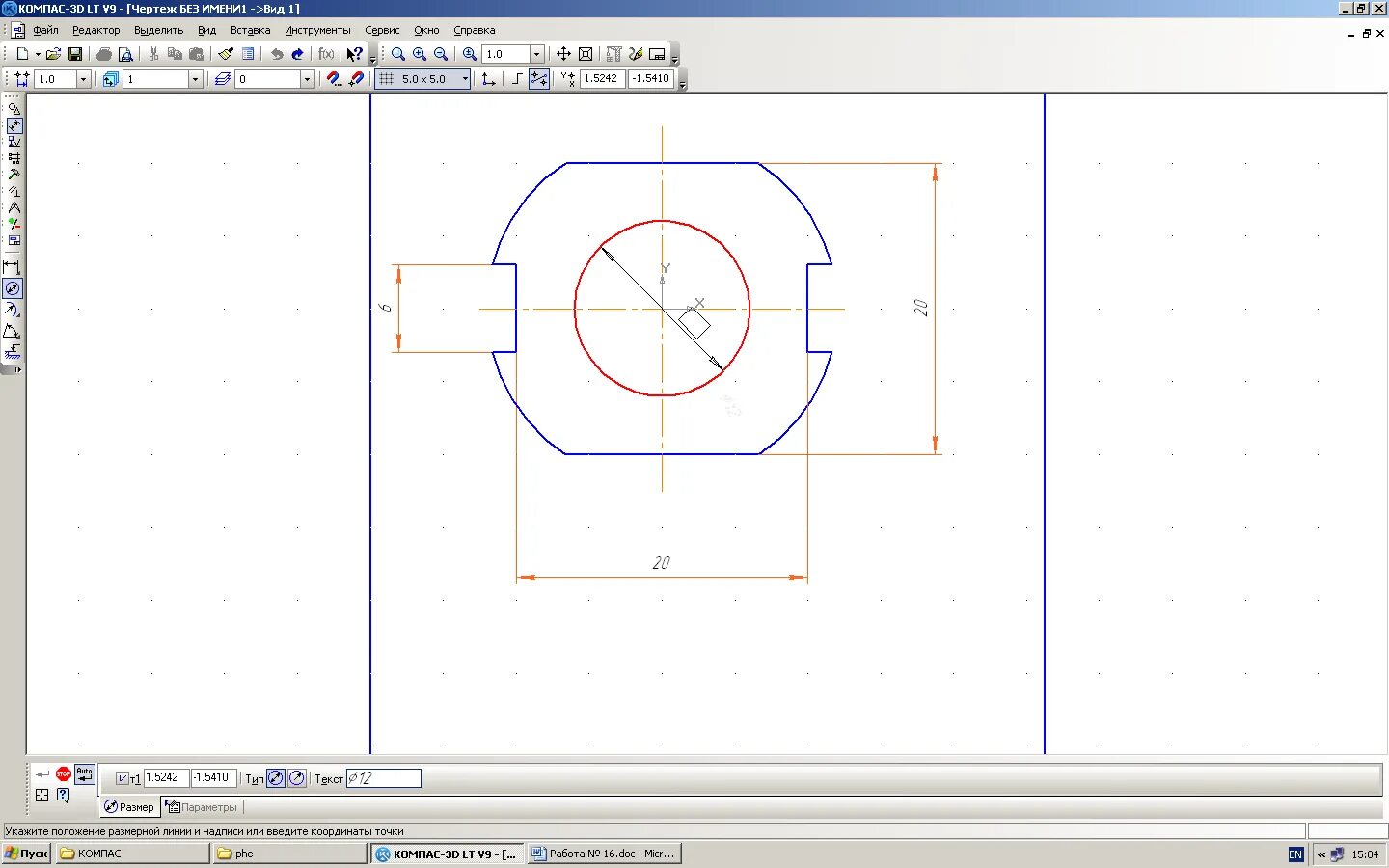Disable global snaps with the magnet icon
Image resolution: width=1389 pixels, height=868 pixels.
pos(356,79)
